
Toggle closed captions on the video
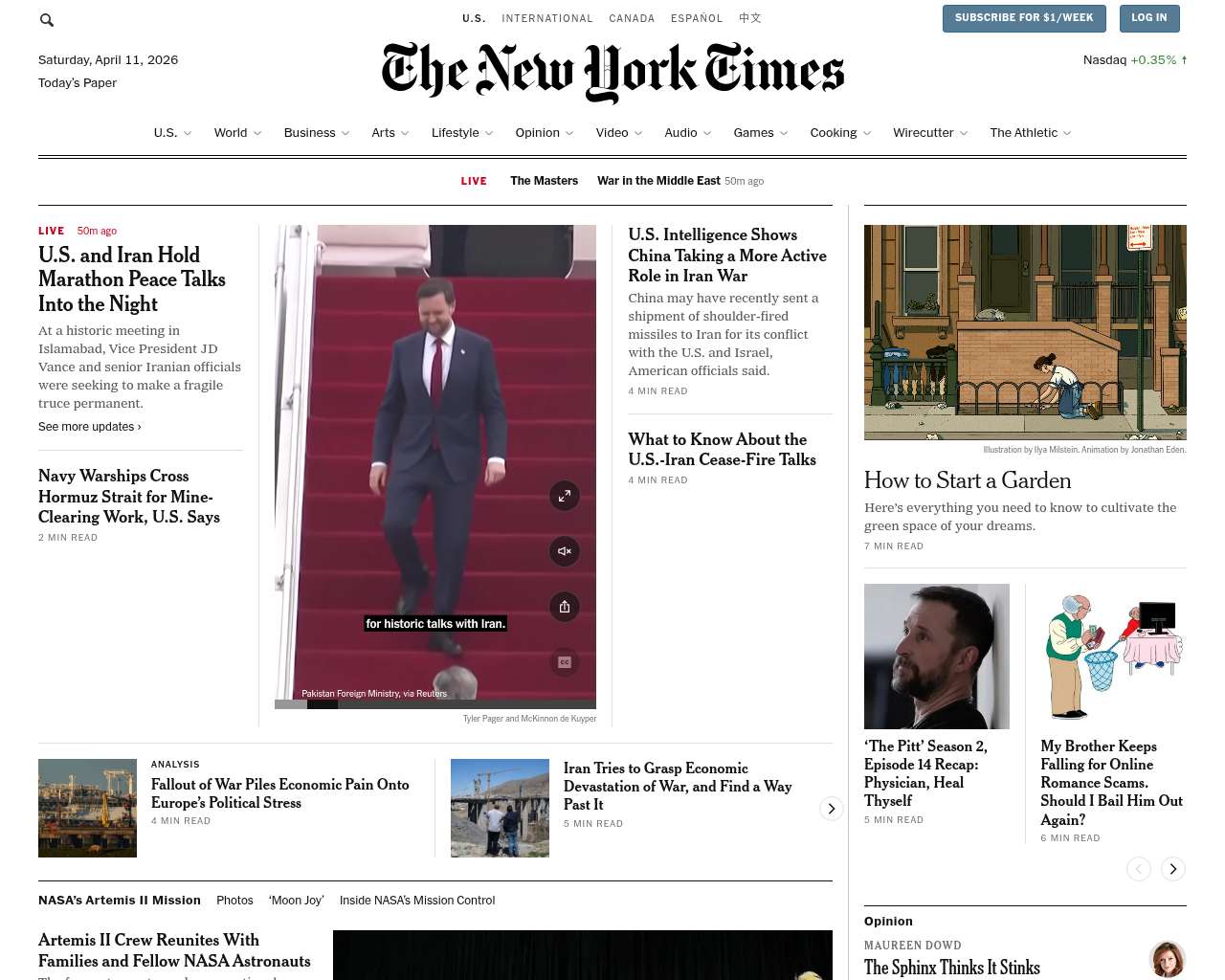click(x=565, y=662)
